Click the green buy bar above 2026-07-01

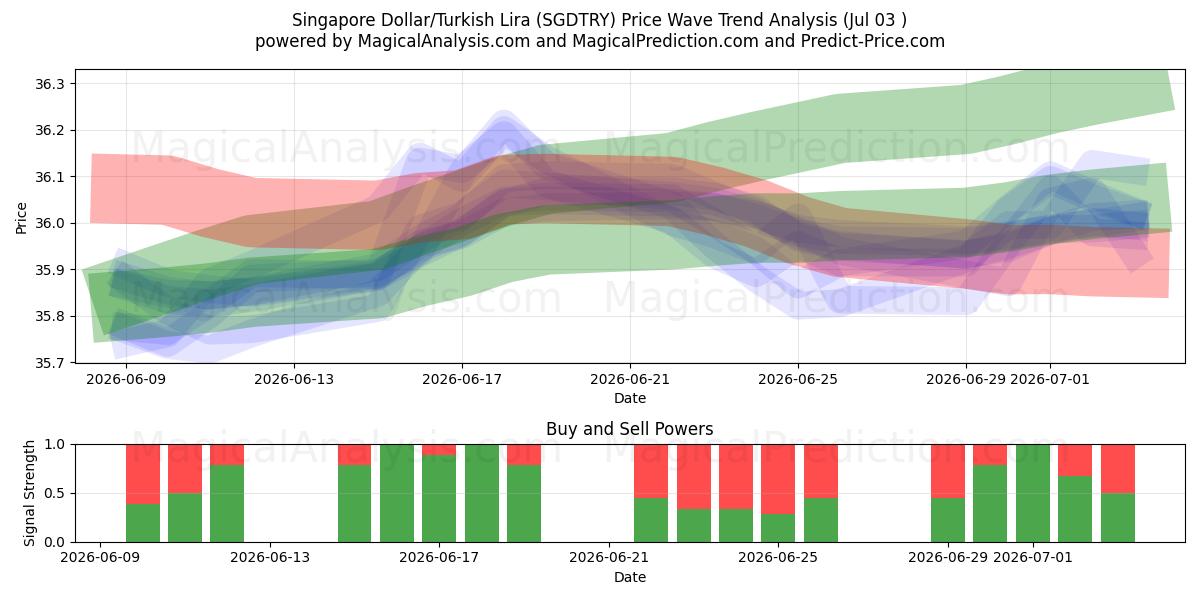click(1032, 493)
